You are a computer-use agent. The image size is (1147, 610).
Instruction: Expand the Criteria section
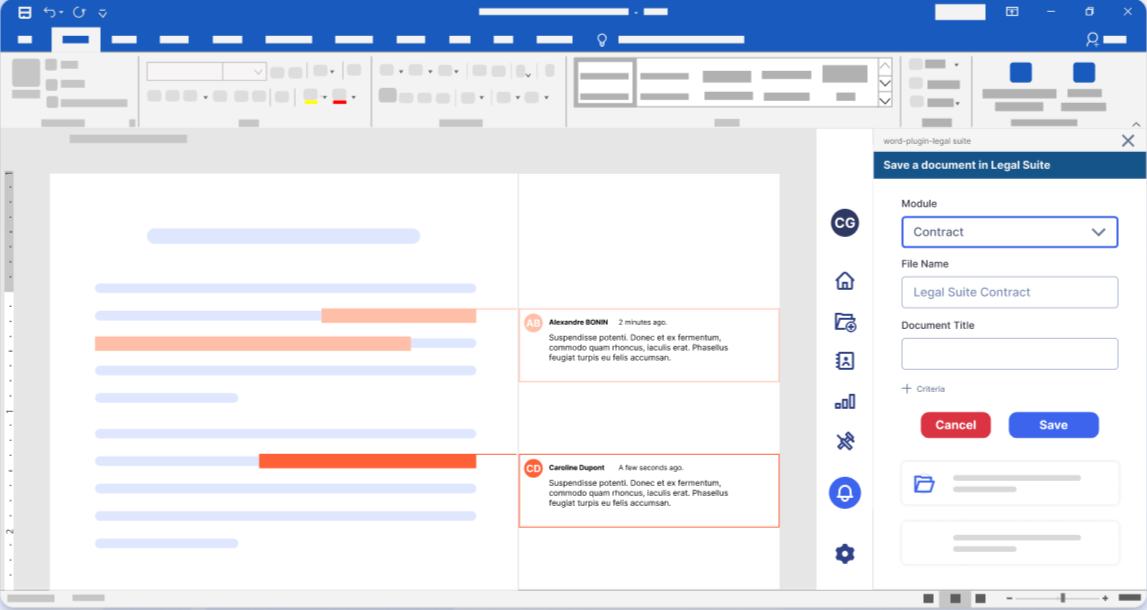click(x=923, y=389)
